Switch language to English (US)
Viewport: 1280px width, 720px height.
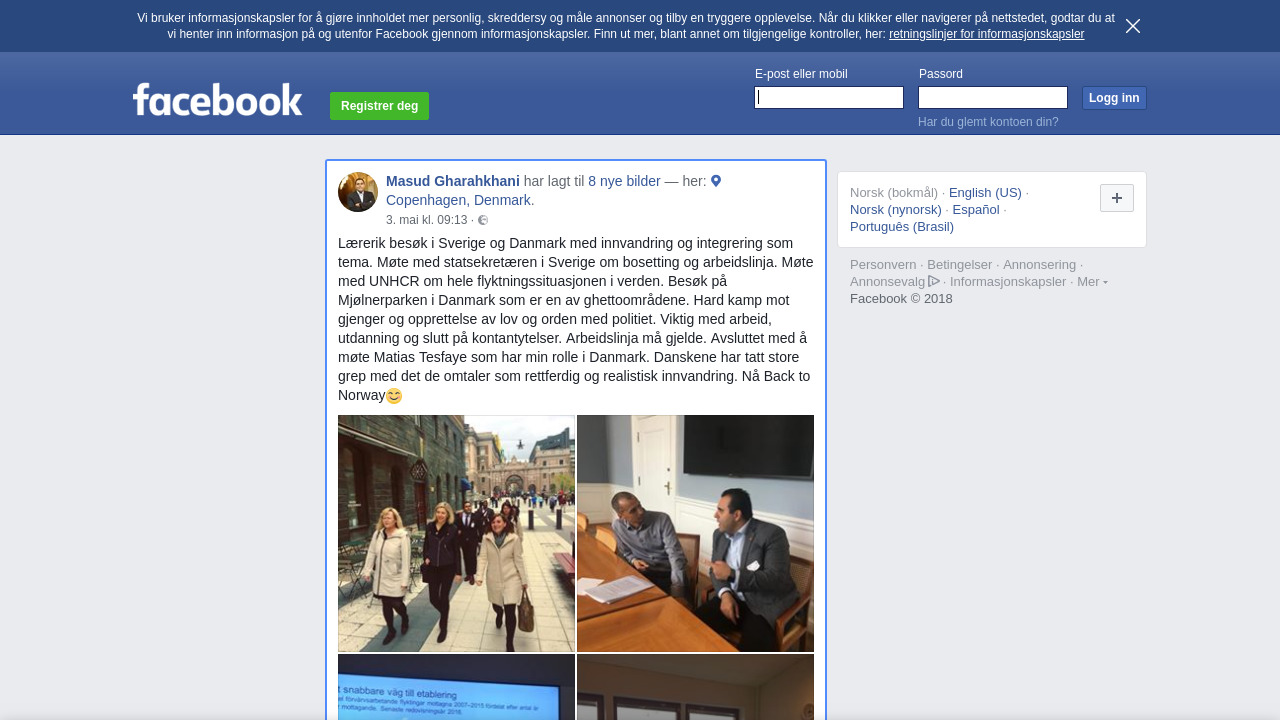point(985,192)
